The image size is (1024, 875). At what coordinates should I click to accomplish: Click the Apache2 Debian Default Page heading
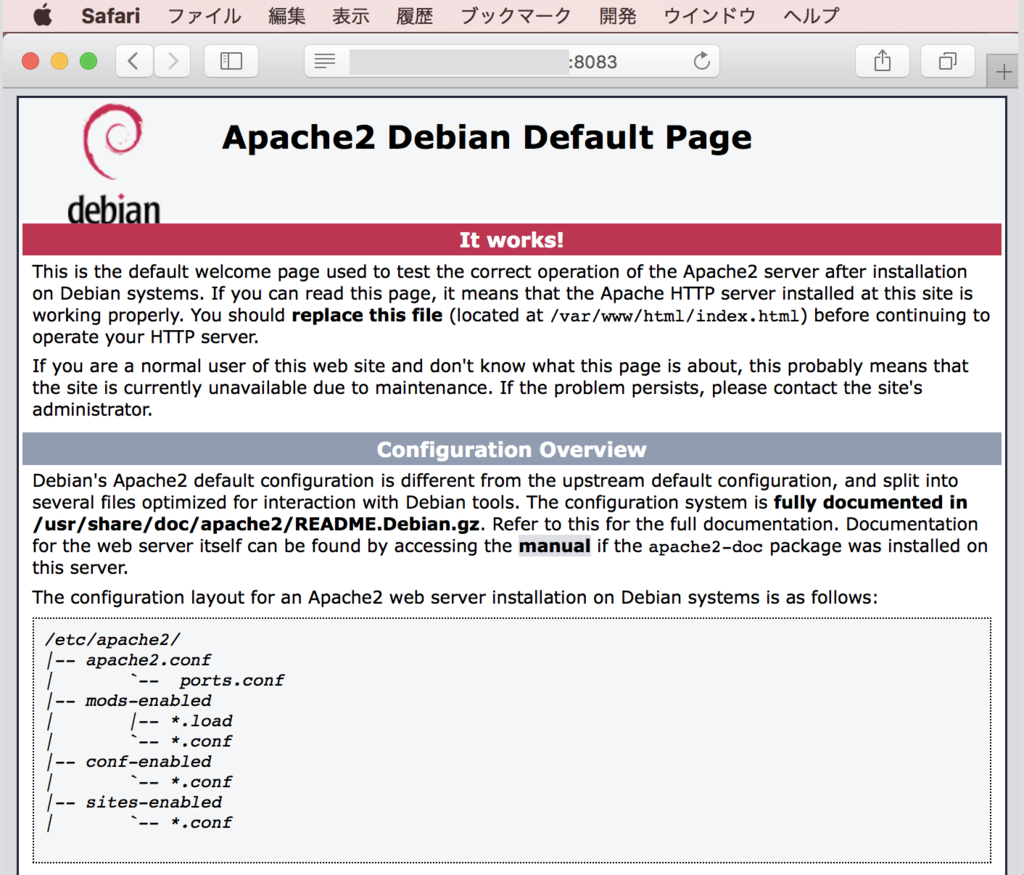[487, 138]
